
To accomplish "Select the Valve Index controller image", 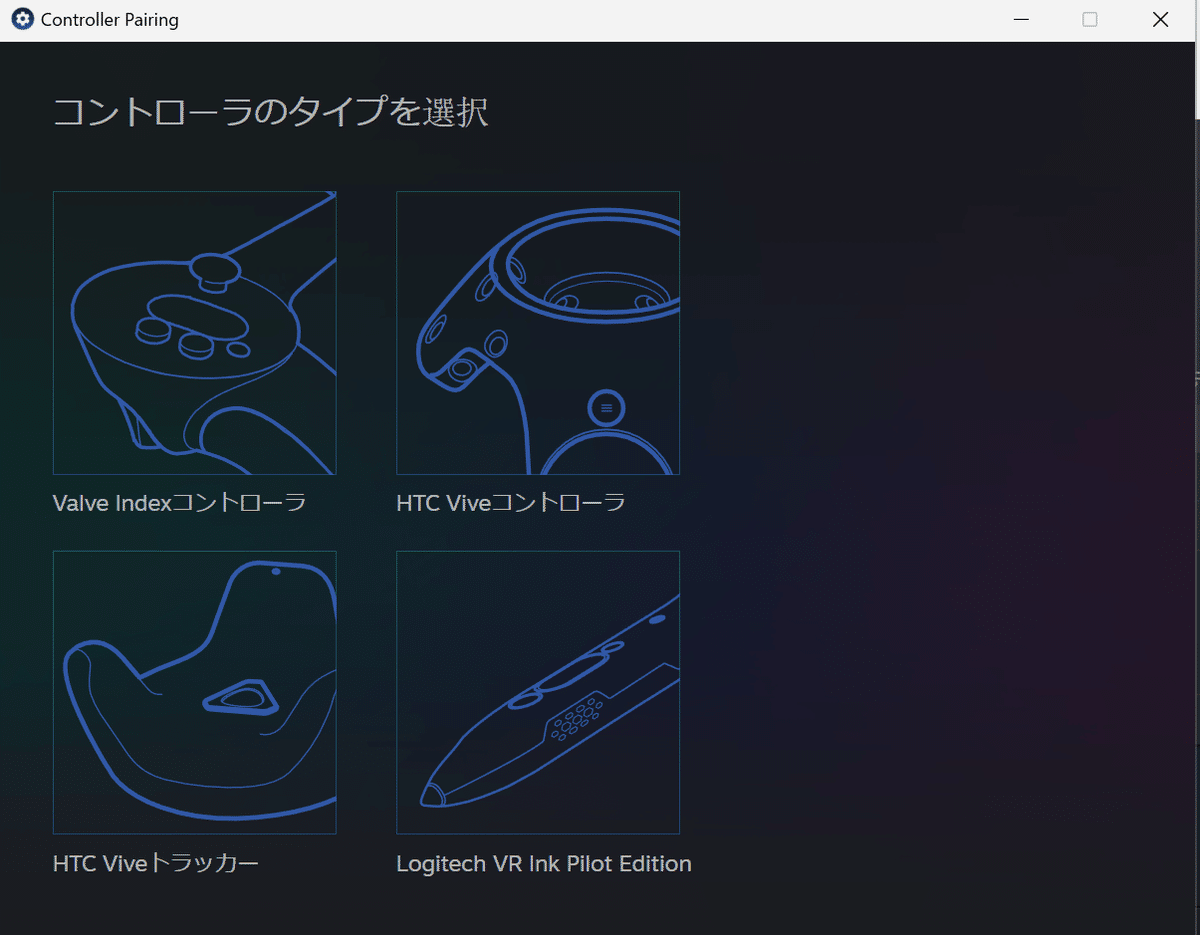I will coord(194,333).
